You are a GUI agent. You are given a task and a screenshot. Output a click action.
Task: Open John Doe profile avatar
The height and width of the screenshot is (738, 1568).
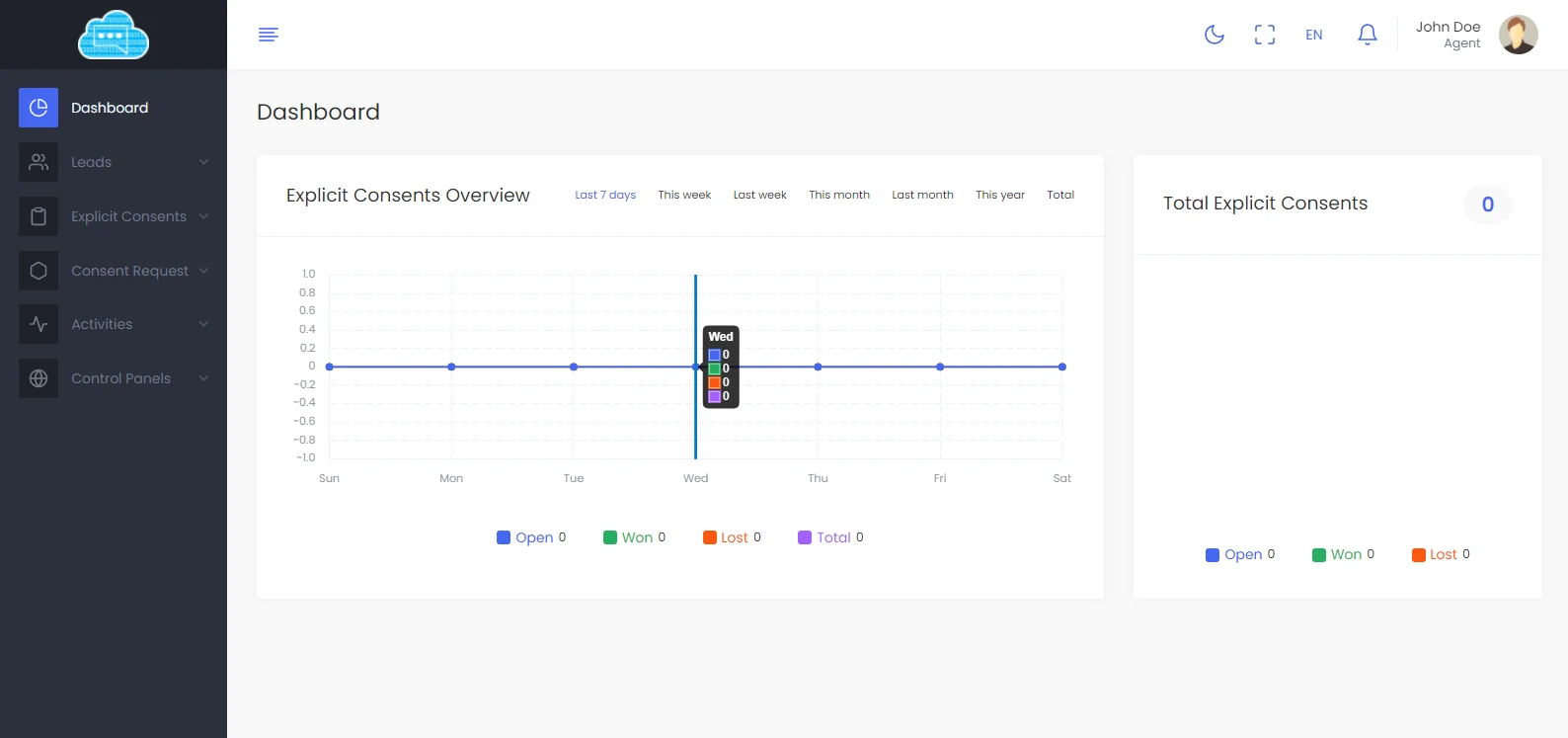[x=1518, y=35]
